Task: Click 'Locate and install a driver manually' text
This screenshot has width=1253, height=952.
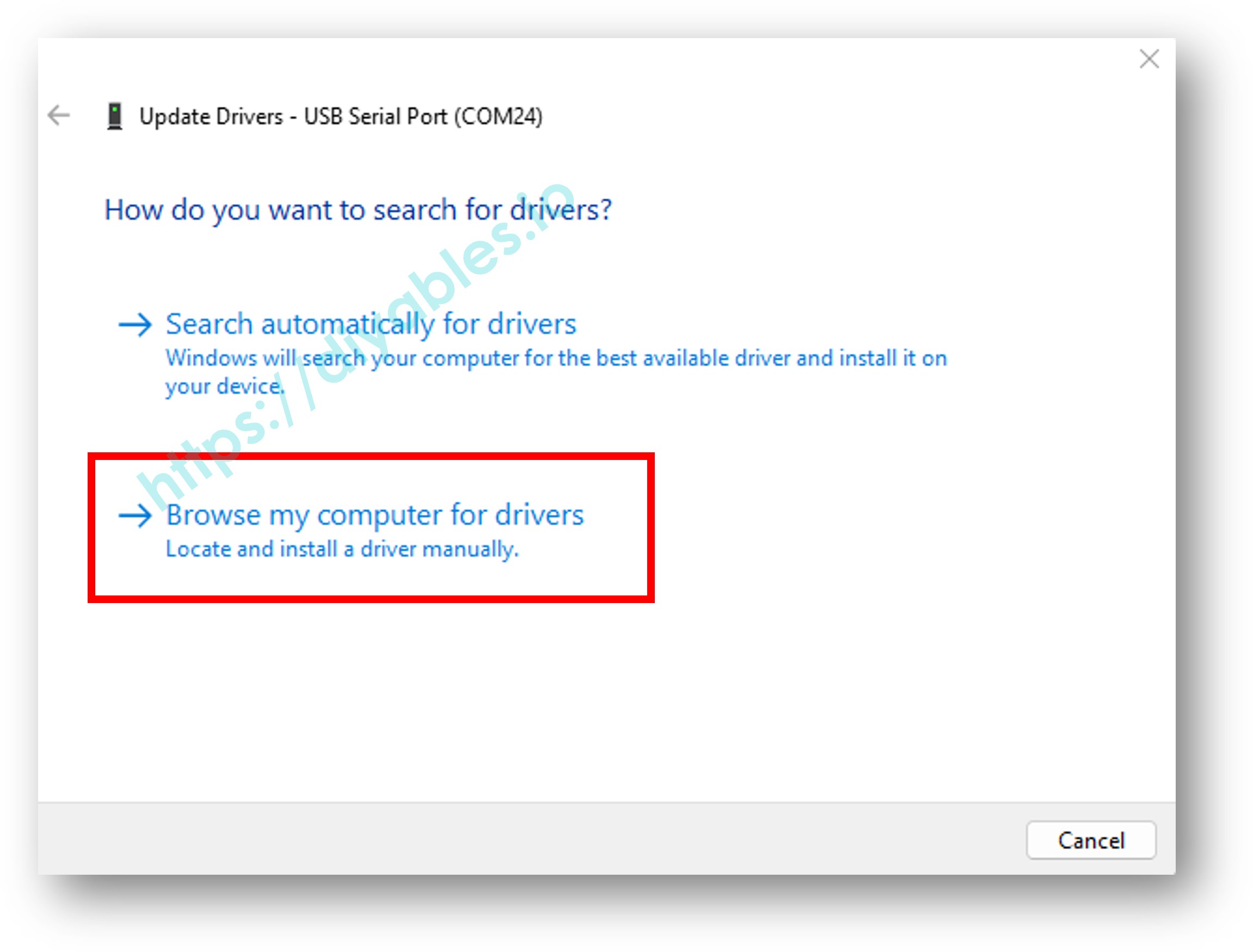Action: 342,549
